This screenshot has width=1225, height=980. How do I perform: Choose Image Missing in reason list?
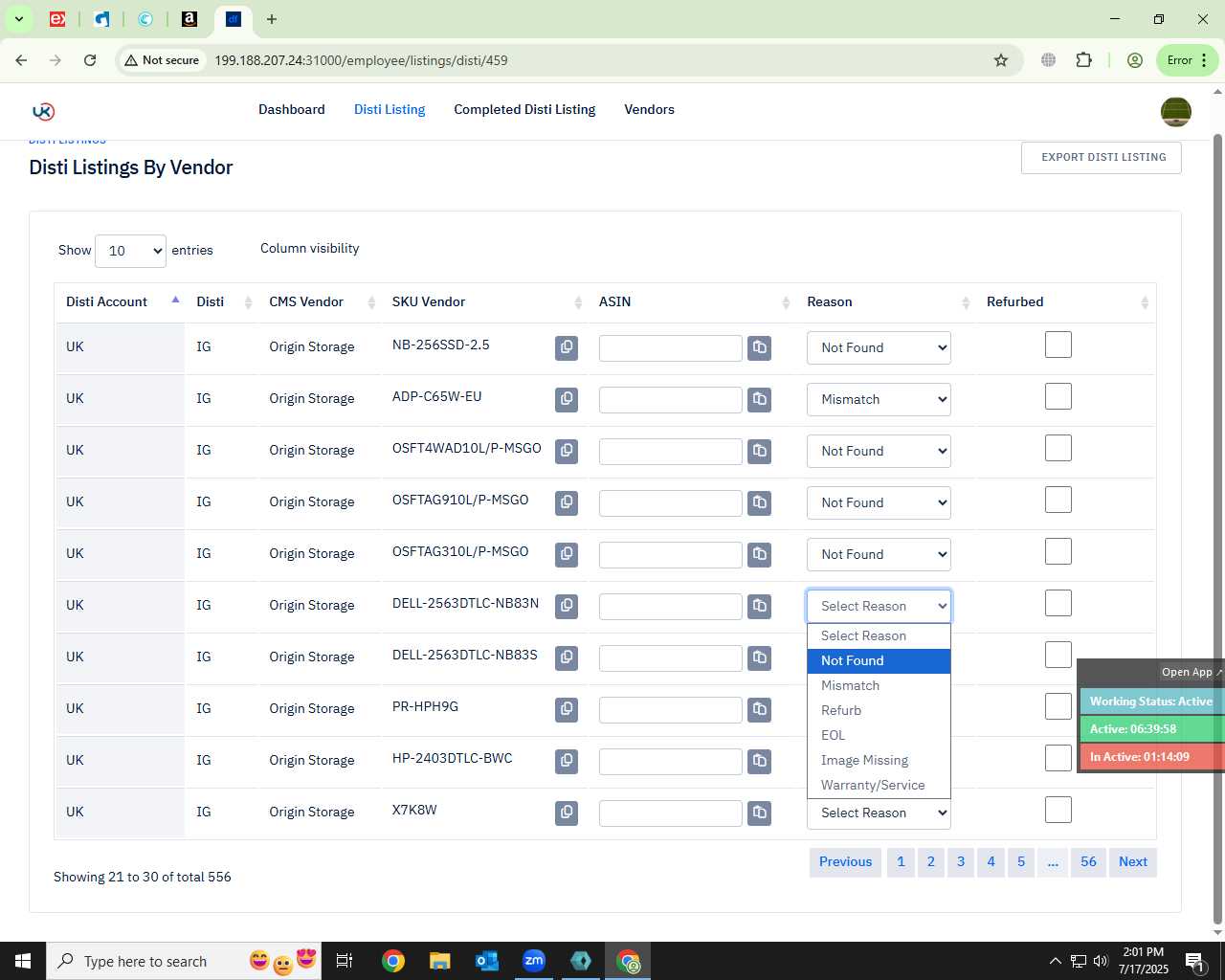pos(879,760)
